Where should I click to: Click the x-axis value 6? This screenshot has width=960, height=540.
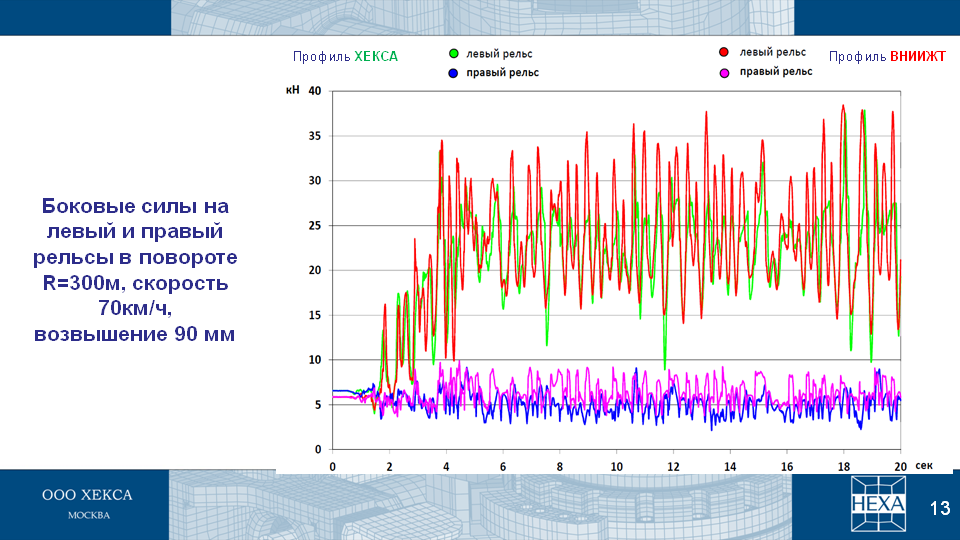coord(503,467)
